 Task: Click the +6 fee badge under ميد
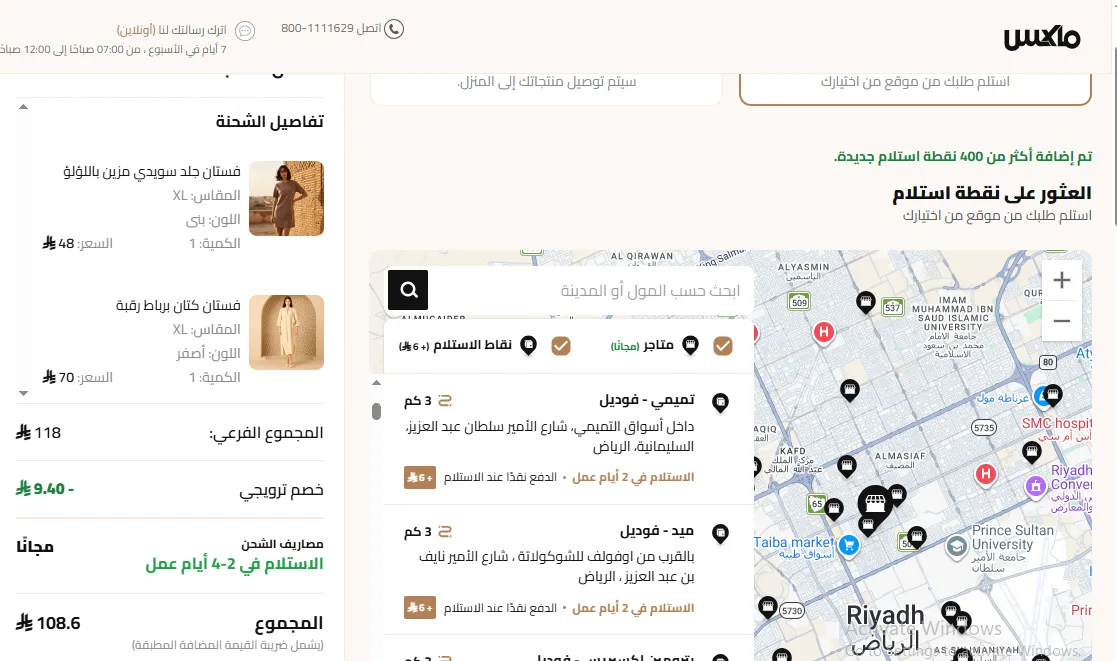tap(420, 608)
